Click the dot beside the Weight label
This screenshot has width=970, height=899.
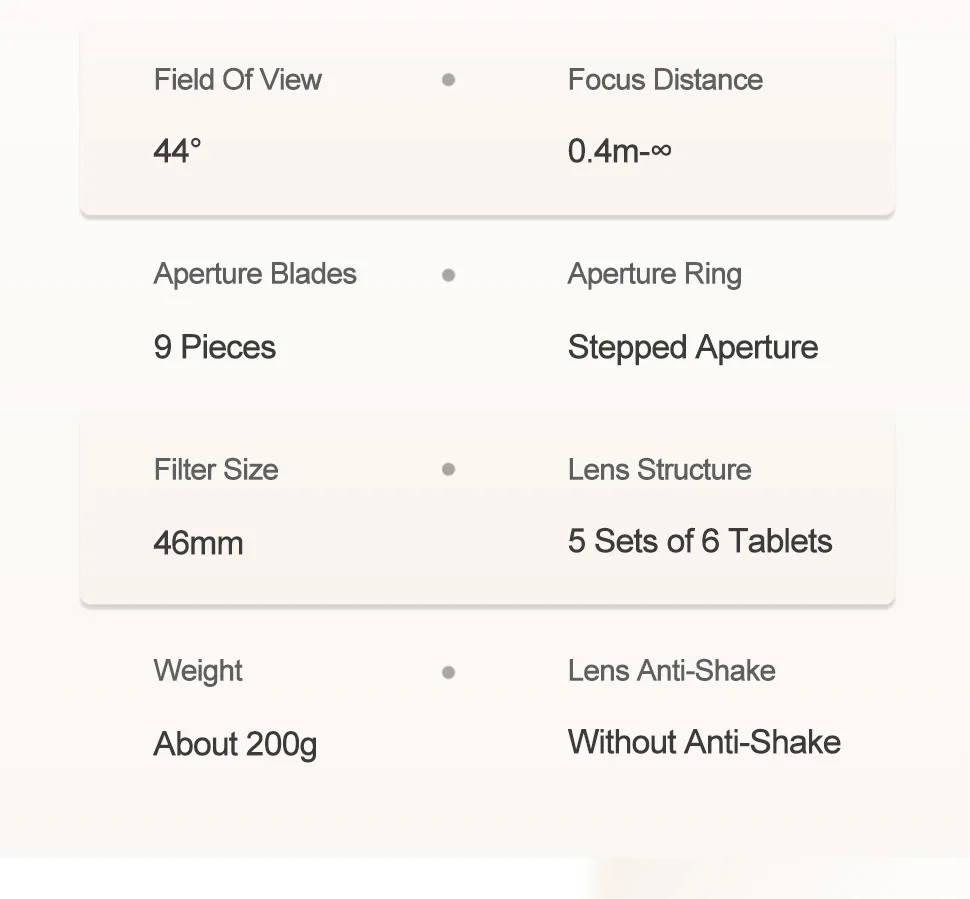pos(449,673)
